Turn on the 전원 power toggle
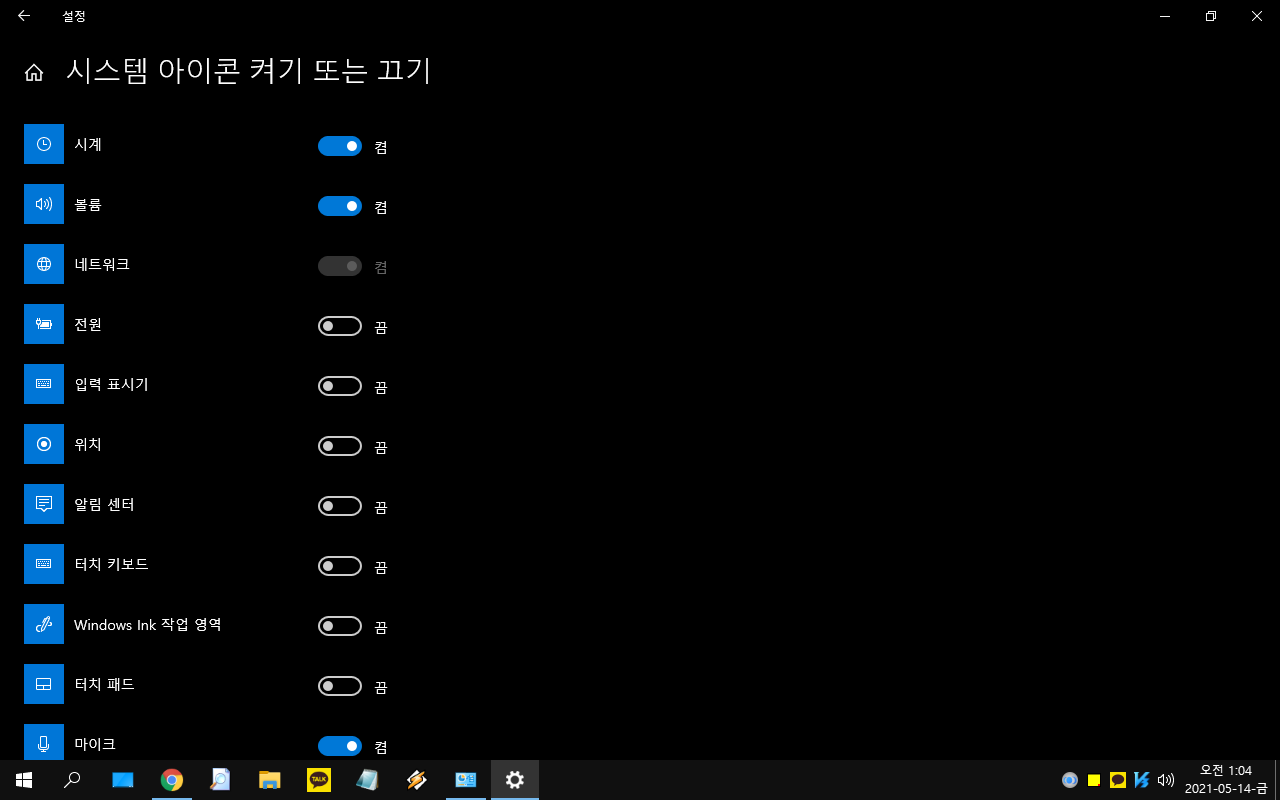The width and height of the screenshot is (1280, 800). 340,326
